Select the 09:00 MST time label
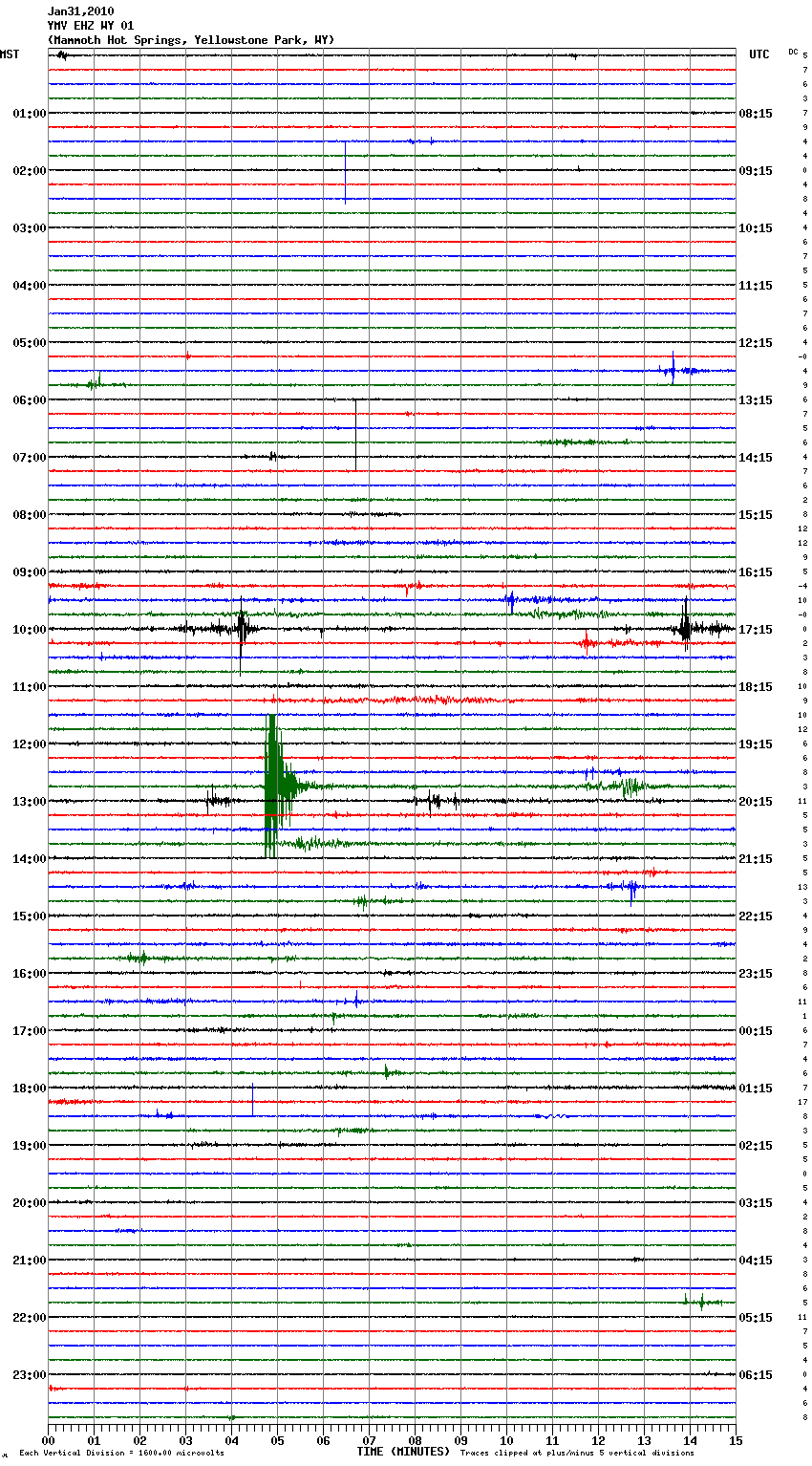This screenshot has width=812, height=1466. tap(30, 572)
